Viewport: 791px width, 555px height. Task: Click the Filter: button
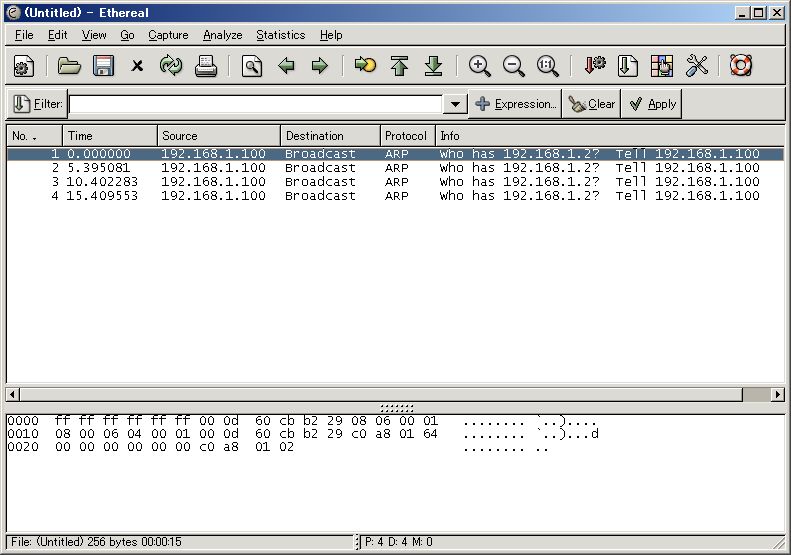37,104
